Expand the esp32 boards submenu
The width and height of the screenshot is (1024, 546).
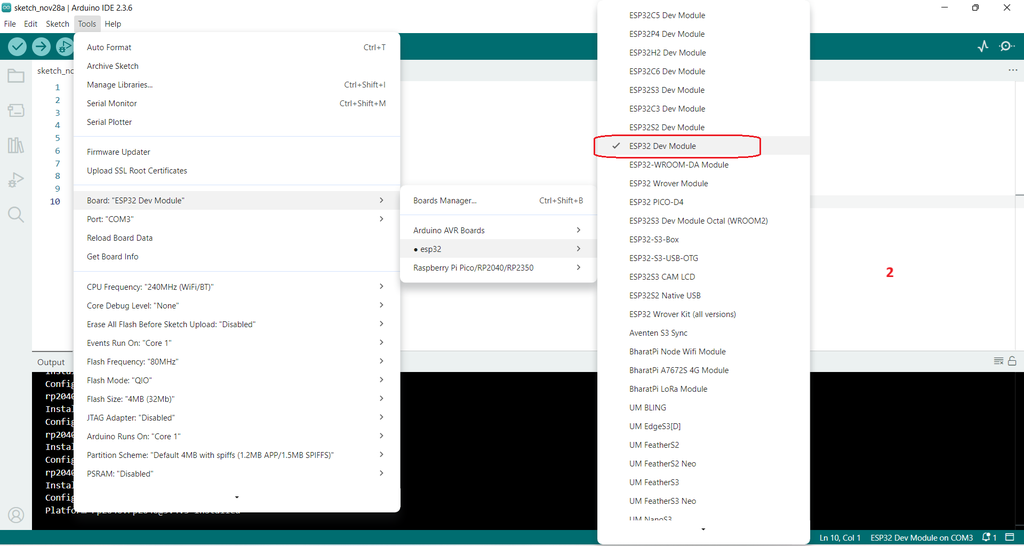498,249
